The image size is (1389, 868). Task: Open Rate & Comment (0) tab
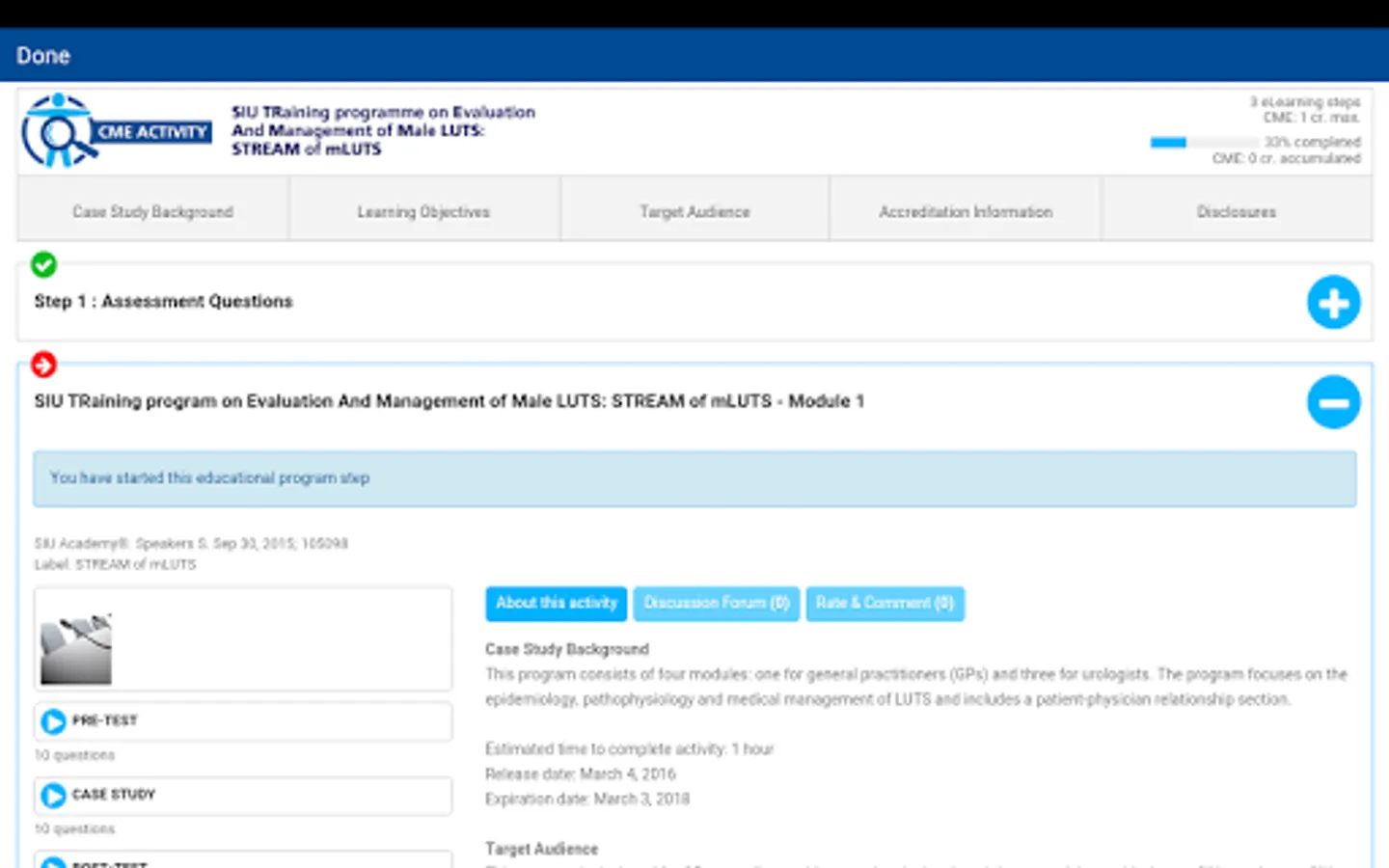coord(885,604)
